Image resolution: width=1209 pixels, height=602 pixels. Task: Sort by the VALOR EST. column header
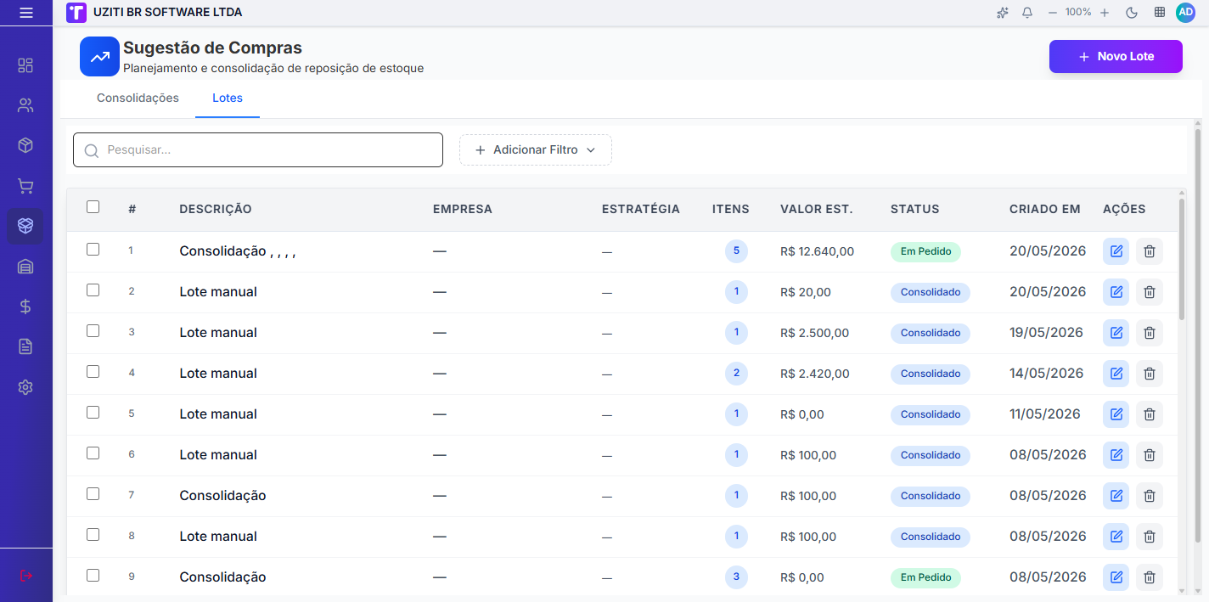[816, 209]
